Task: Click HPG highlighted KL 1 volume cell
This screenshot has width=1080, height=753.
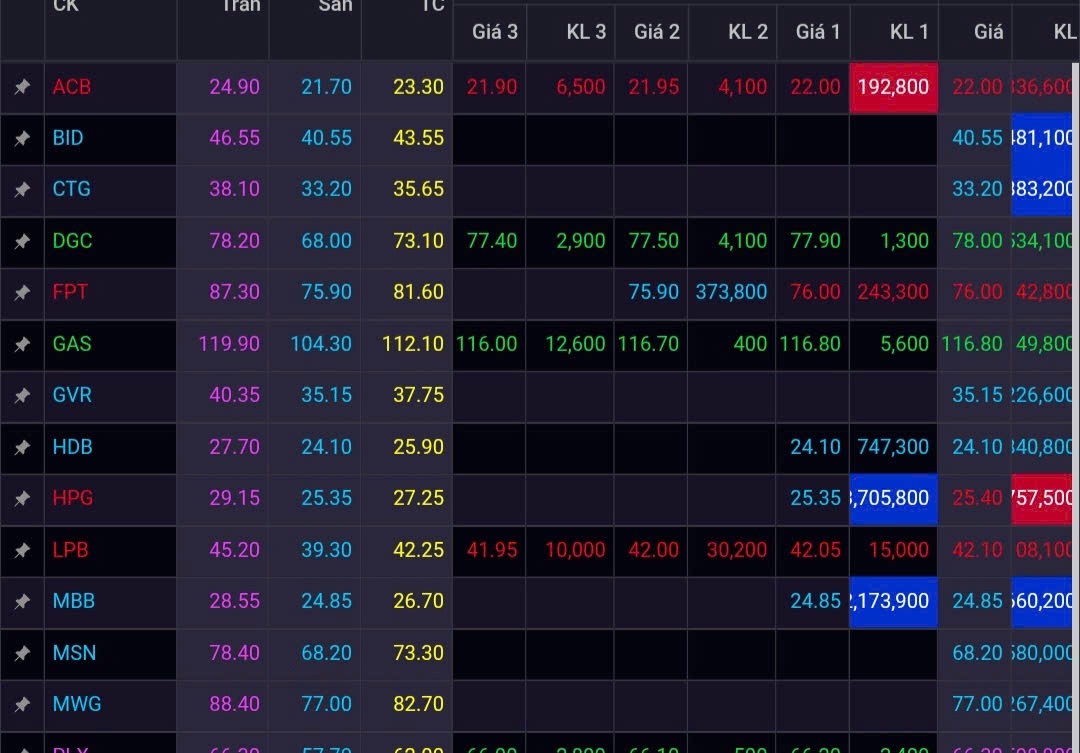Action: tap(893, 499)
